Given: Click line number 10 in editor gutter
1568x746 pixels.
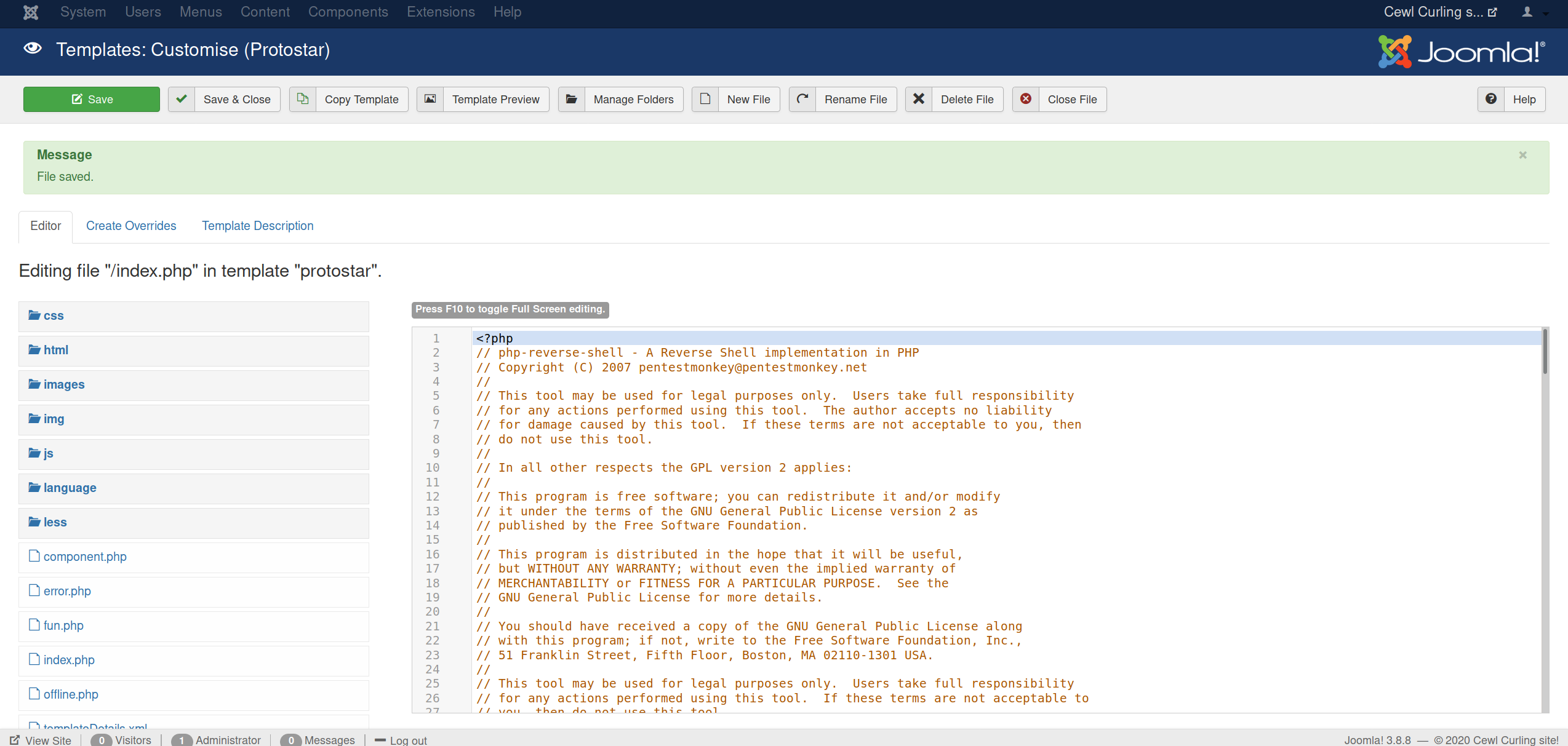Looking at the screenshot, I should [x=433, y=468].
